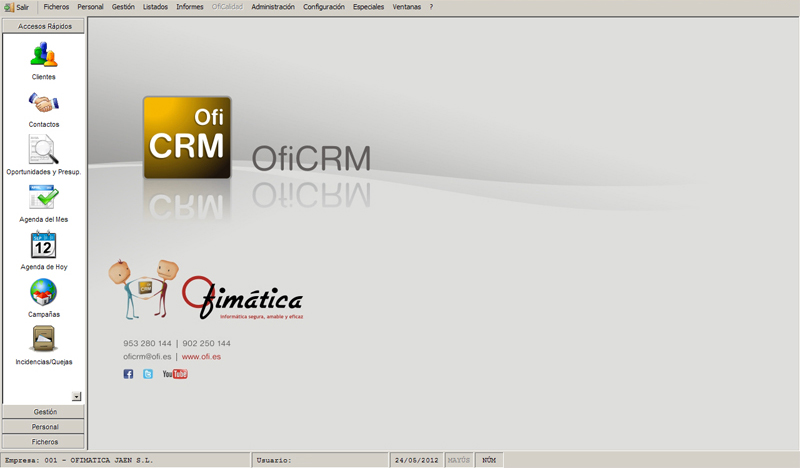Viewport: 800px width, 468px height.
Task: Collapse the Accesos Rápidos panel header
Action: (x=43, y=26)
